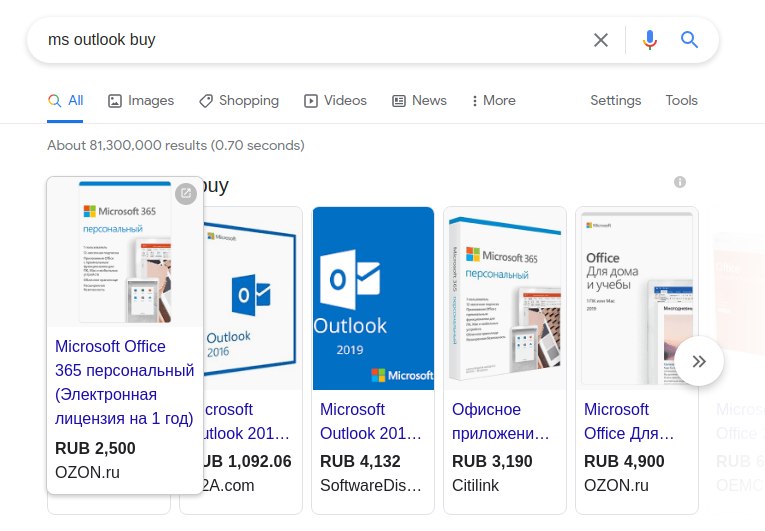The image size is (765, 531).
Task: Start voice search with the microphone icon
Action: (649, 40)
